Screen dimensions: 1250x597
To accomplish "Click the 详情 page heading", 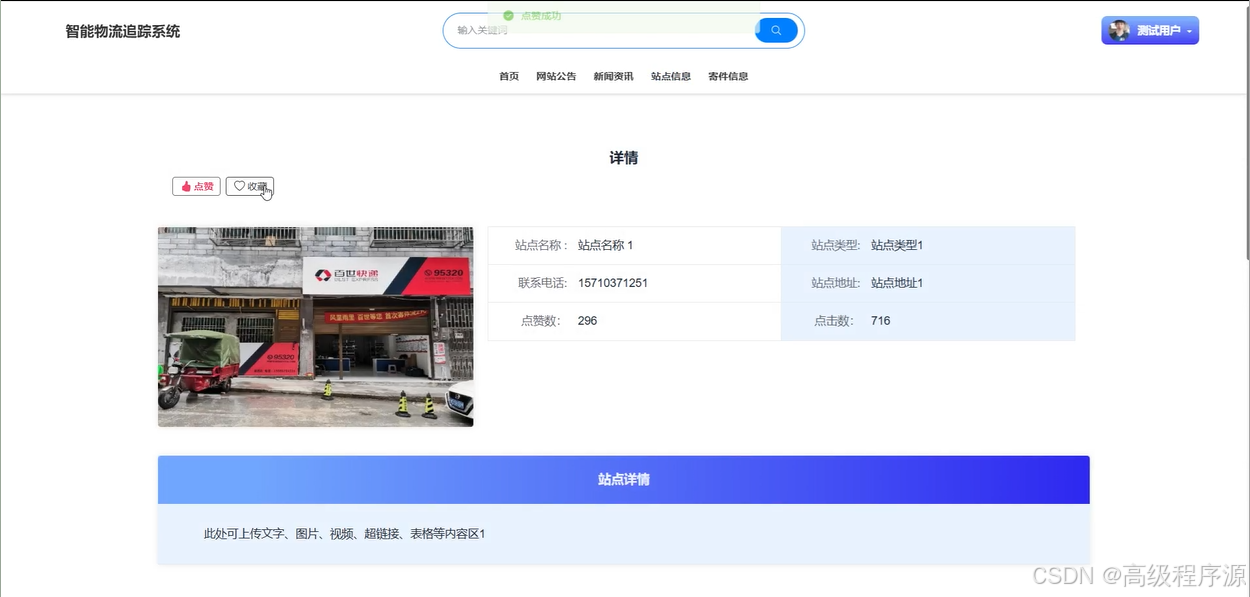I will click(624, 158).
